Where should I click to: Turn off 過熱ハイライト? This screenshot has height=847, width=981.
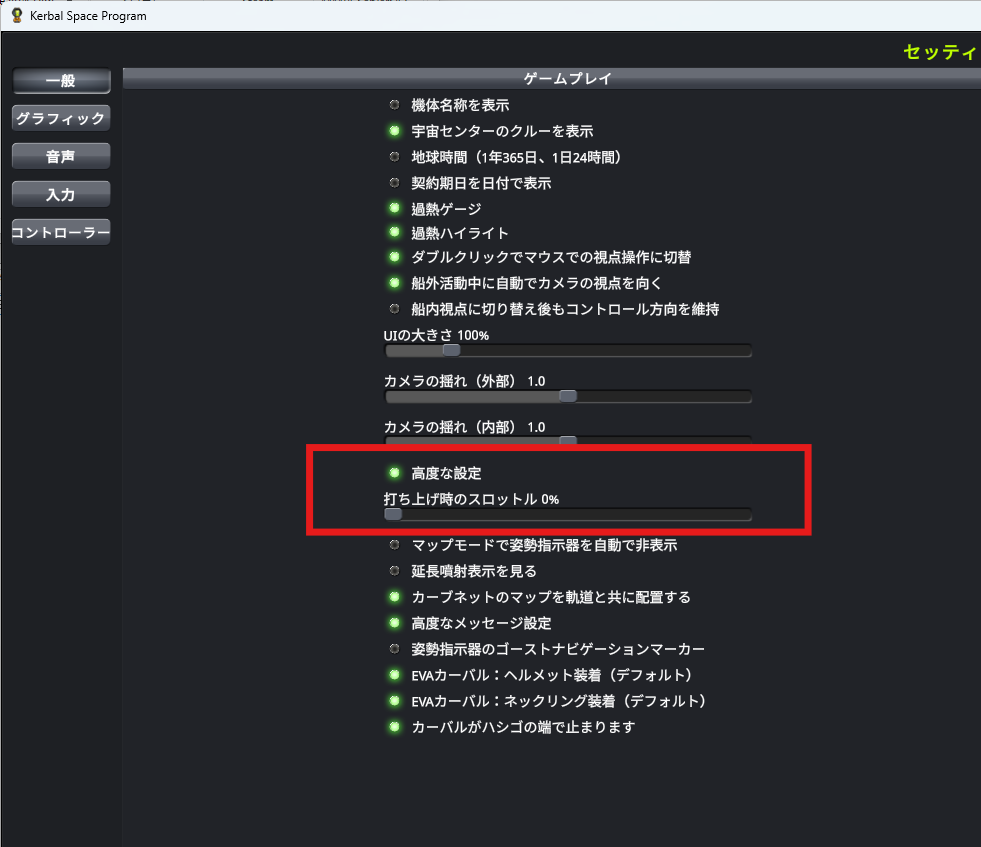tap(395, 233)
